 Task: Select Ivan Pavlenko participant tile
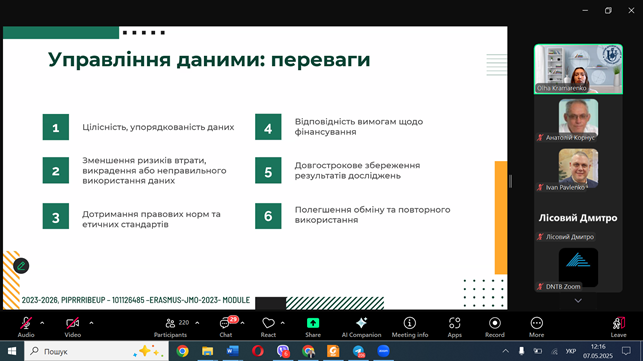coord(578,170)
